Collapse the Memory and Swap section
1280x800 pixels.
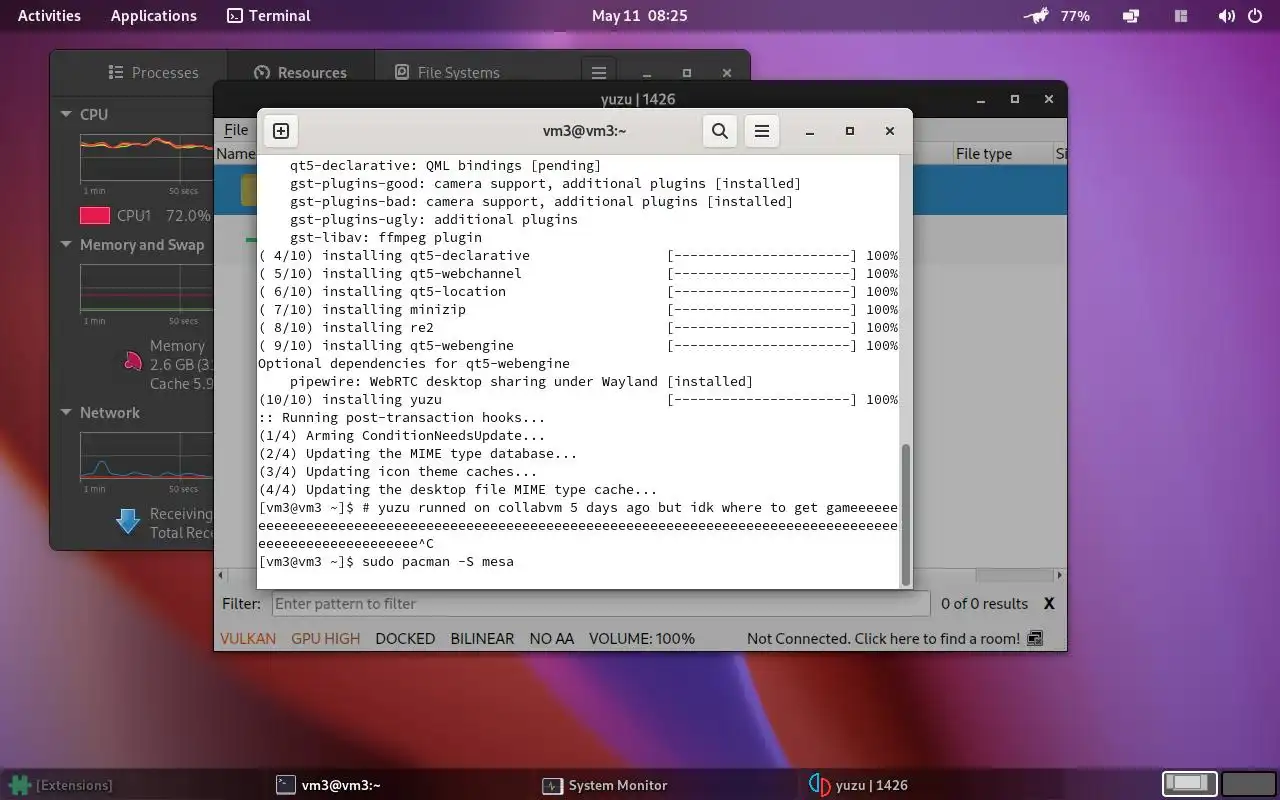click(x=66, y=245)
